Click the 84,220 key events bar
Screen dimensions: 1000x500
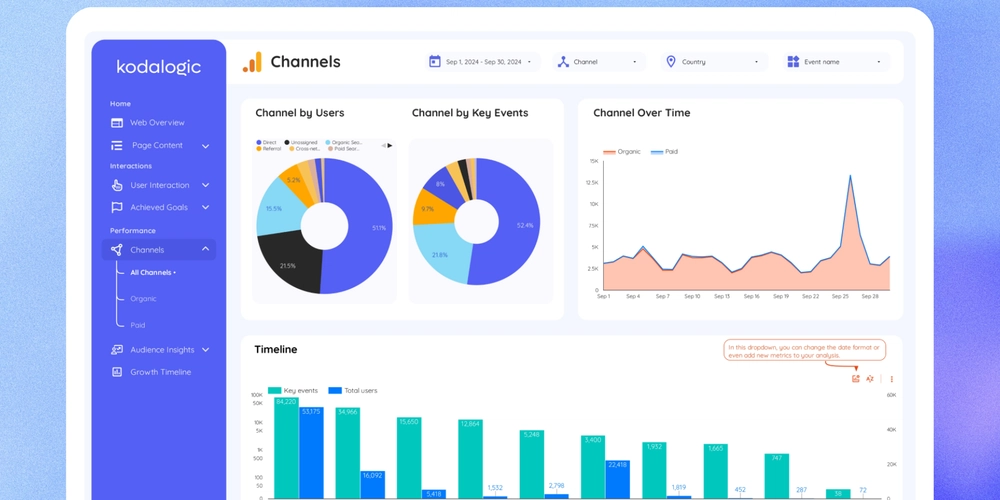tap(286, 448)
